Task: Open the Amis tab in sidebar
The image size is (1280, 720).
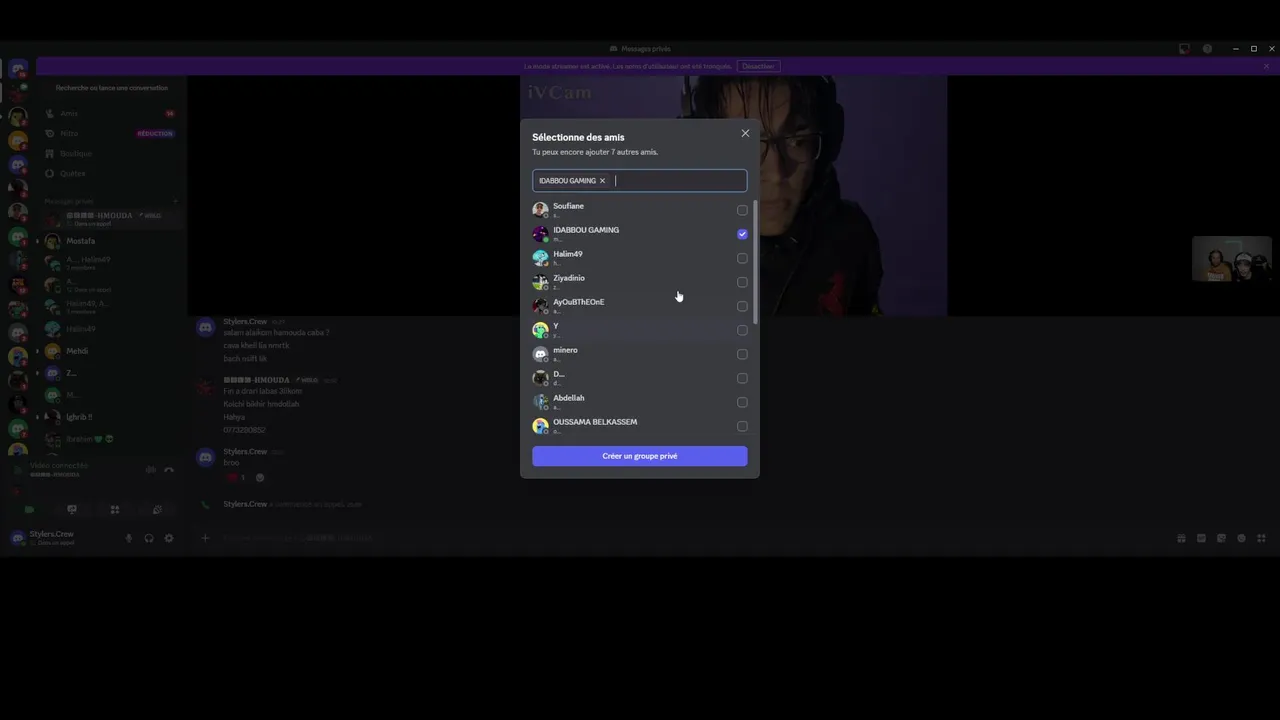Action: click(x=110, y=113)
